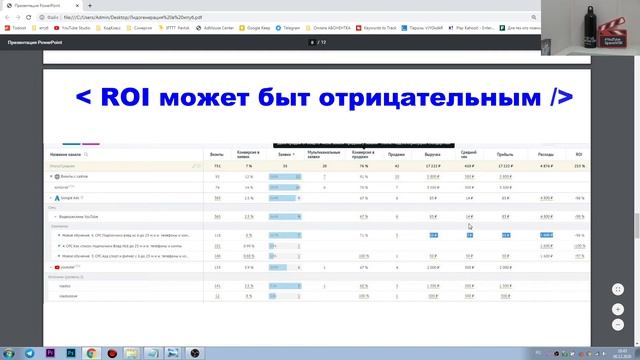Collapse the Google Ads row
Image resolution: width=640 pixels, height=360 pixels.
pyautogui.click(x=51, y=198)
